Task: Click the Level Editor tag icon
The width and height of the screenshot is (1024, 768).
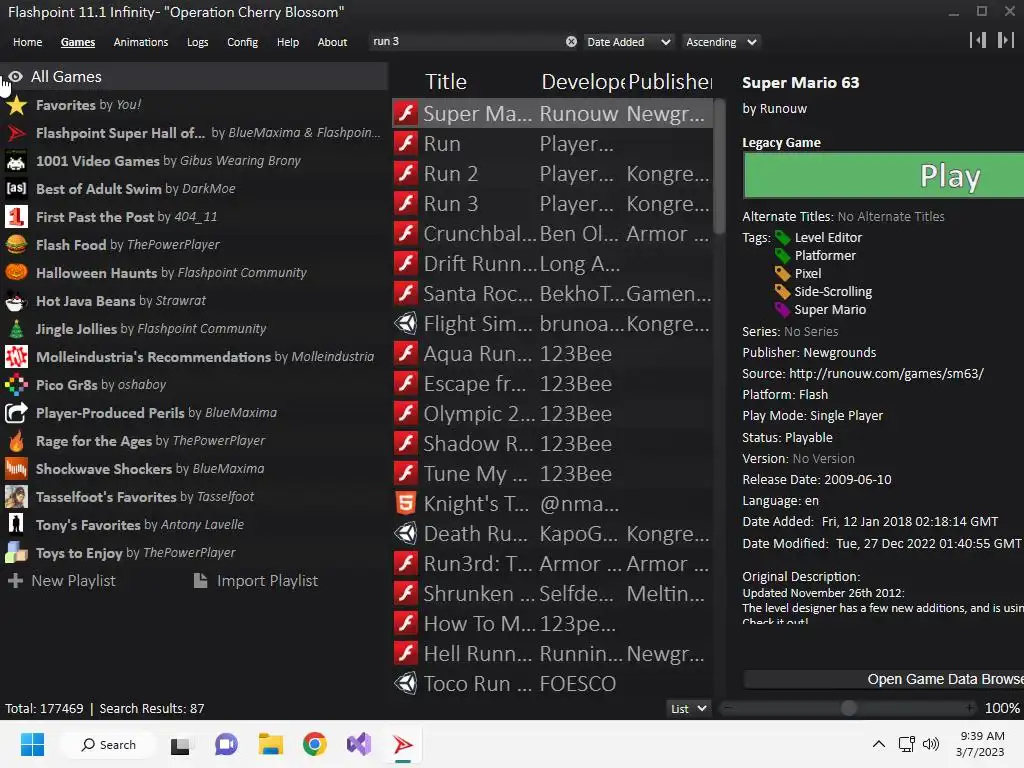Action: pyautogui.click(x=782, y=238)
